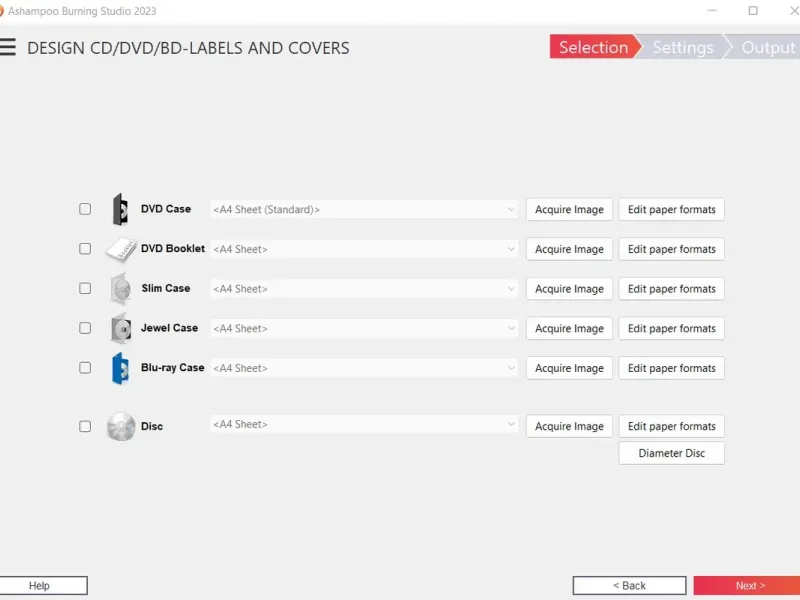Click Acquire Image for Disc
Viewport: 800px width, 600px height.
569,427
